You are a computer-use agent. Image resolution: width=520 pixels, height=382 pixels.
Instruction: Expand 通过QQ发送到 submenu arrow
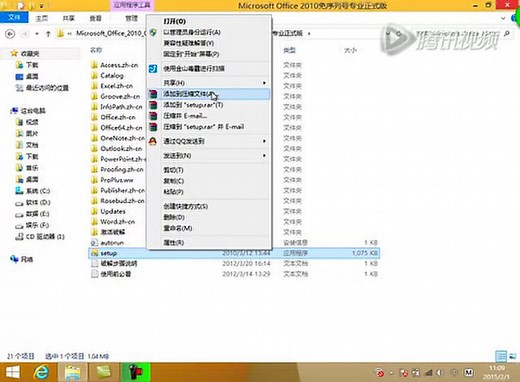tap(264, 141)
